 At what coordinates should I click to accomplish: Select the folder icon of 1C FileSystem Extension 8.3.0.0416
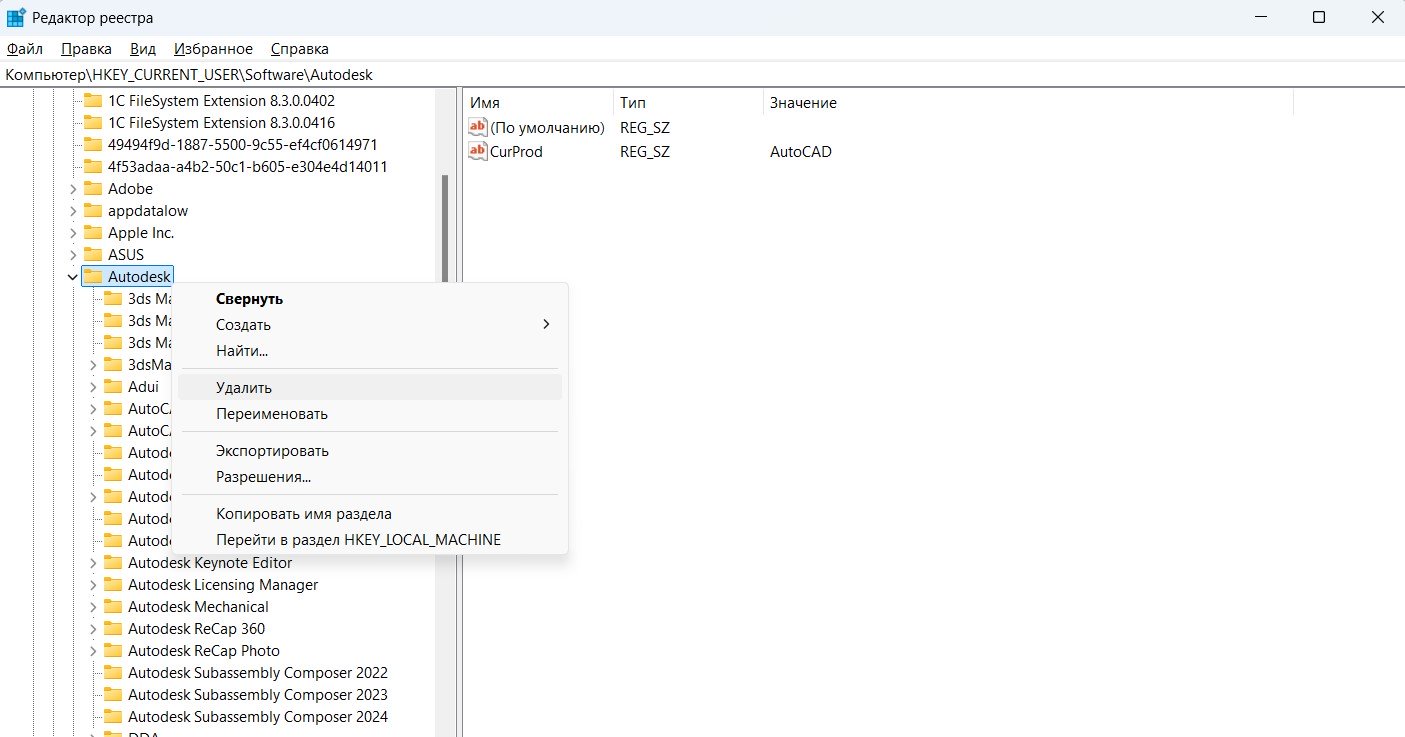pos(93,123)
